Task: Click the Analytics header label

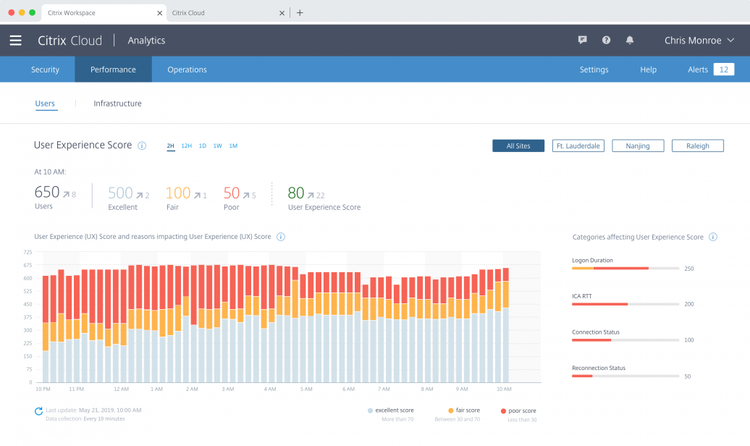Action: click(146, 40)
